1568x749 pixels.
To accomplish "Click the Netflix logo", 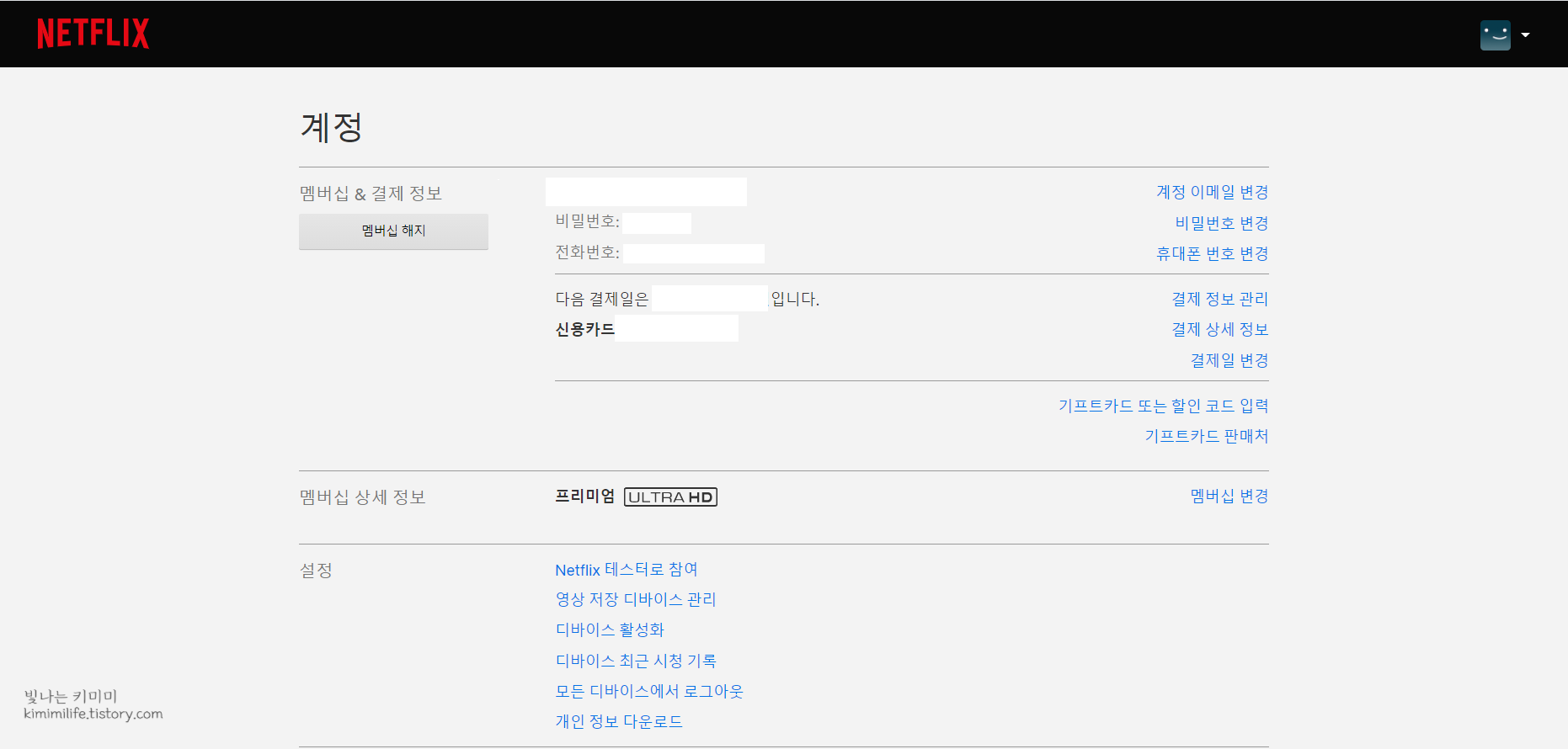I will coord(93,34).
